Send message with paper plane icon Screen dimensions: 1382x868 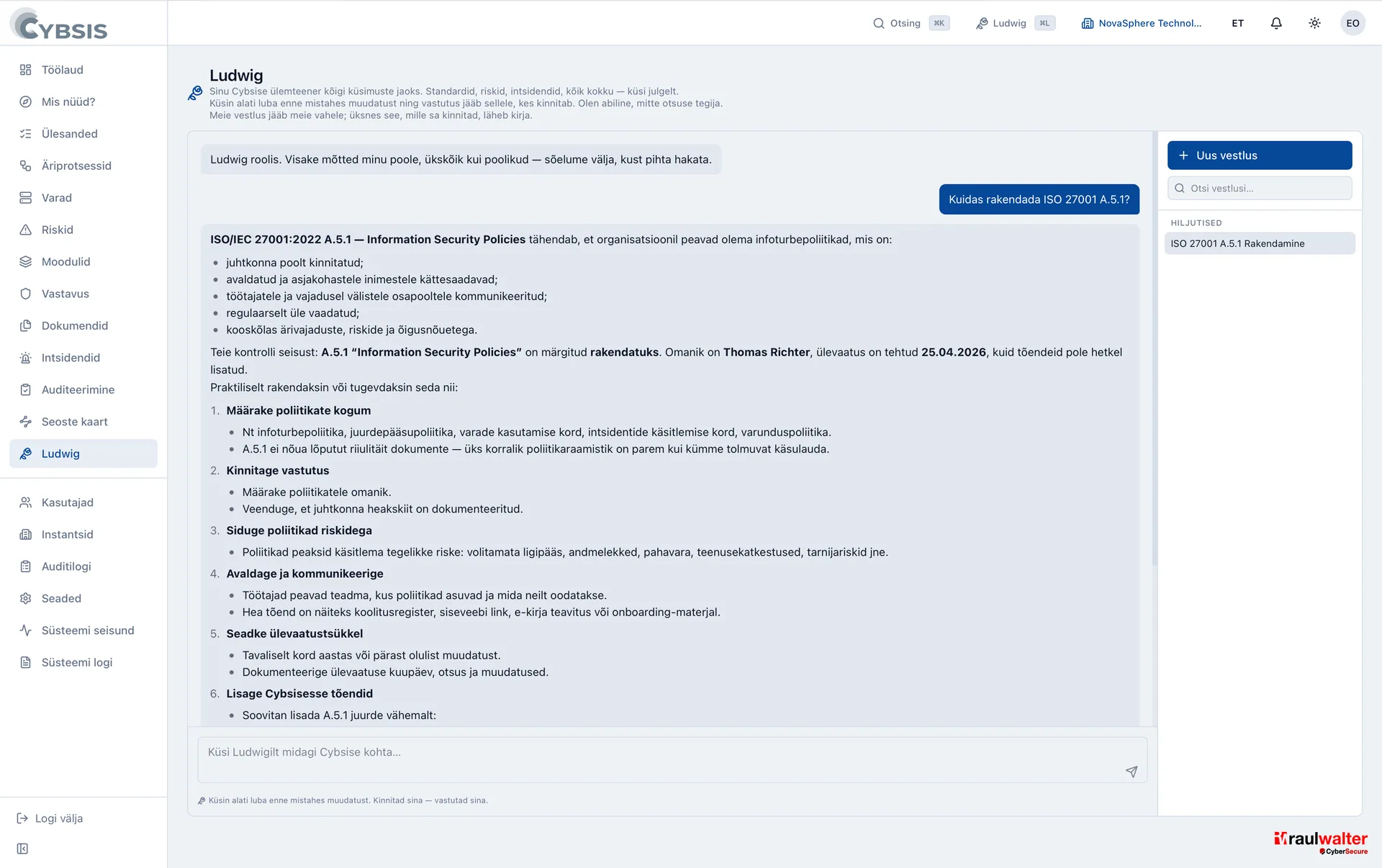pyautogui.click(x=1132, y=772)
